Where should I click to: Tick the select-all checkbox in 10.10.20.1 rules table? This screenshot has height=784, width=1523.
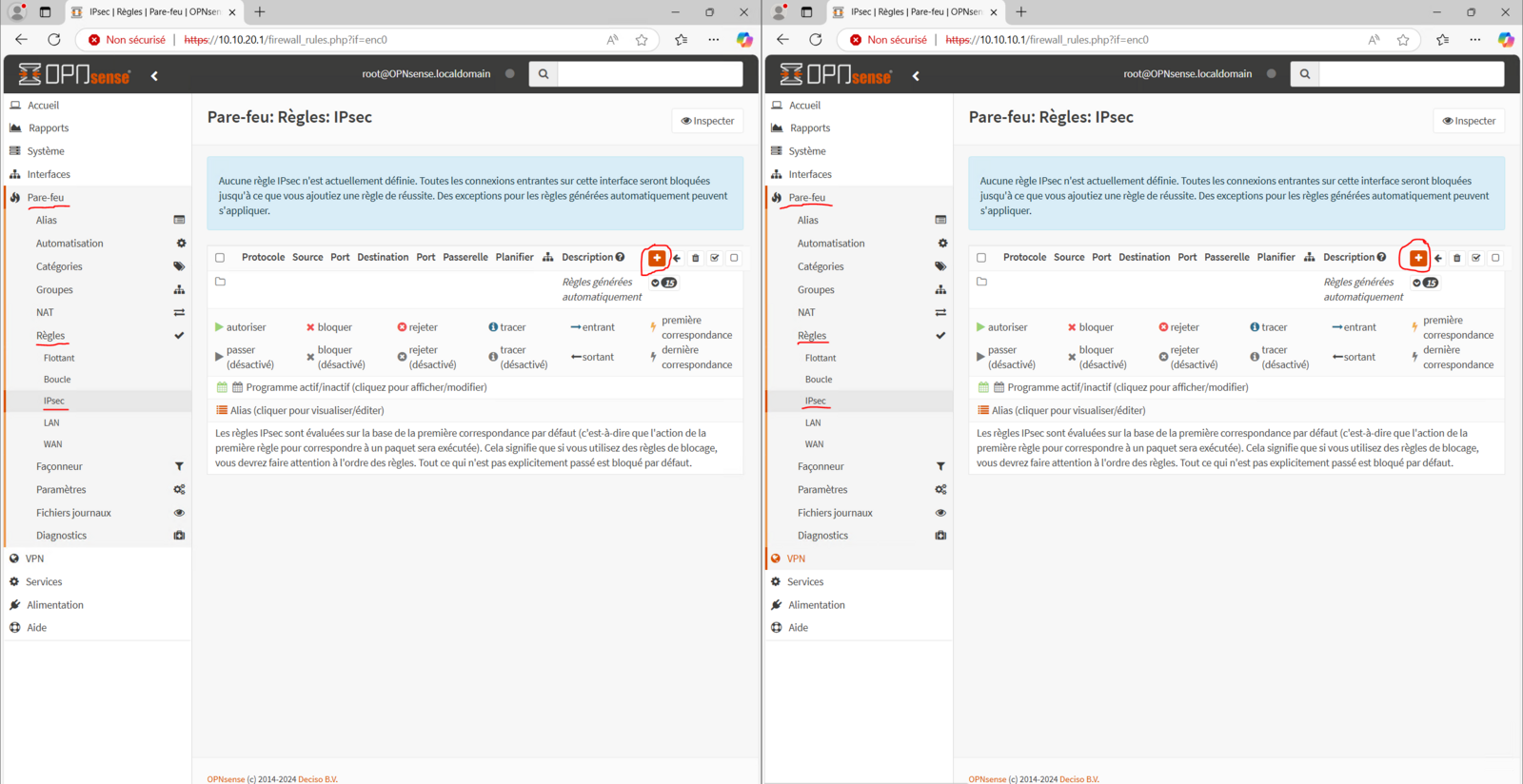click(220, 258)
